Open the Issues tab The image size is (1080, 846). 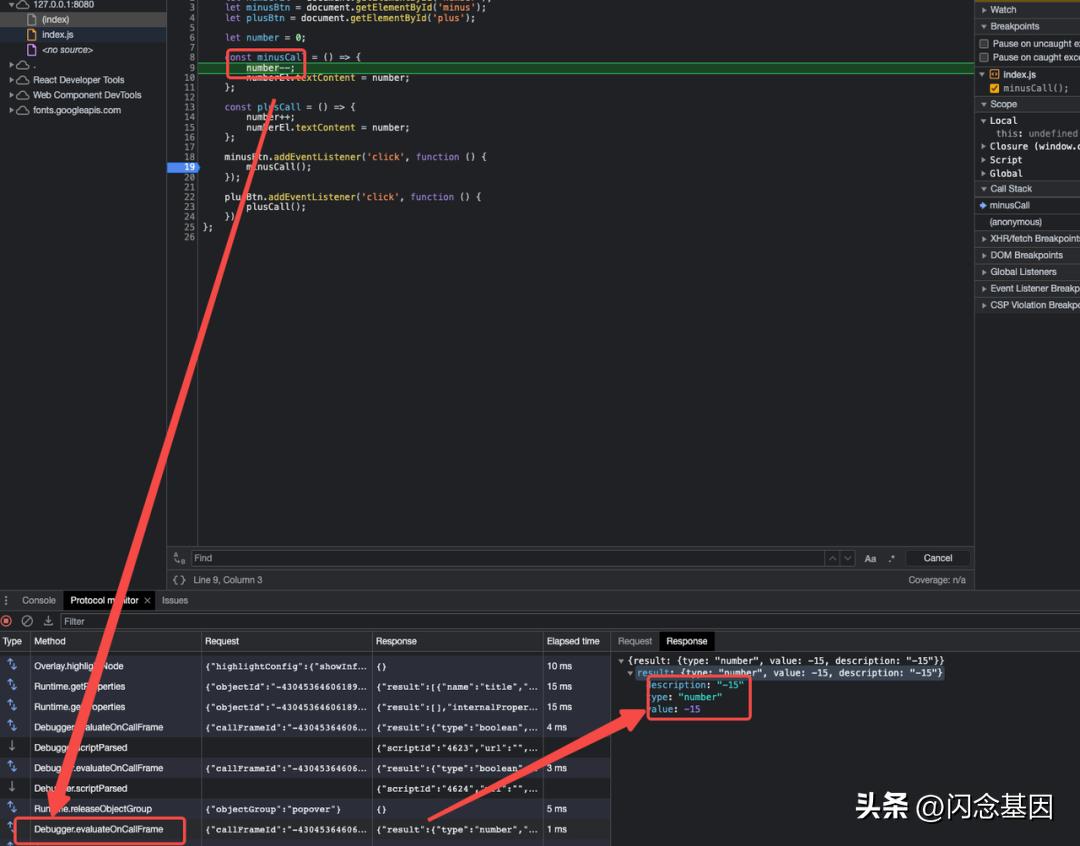point(174,600)
